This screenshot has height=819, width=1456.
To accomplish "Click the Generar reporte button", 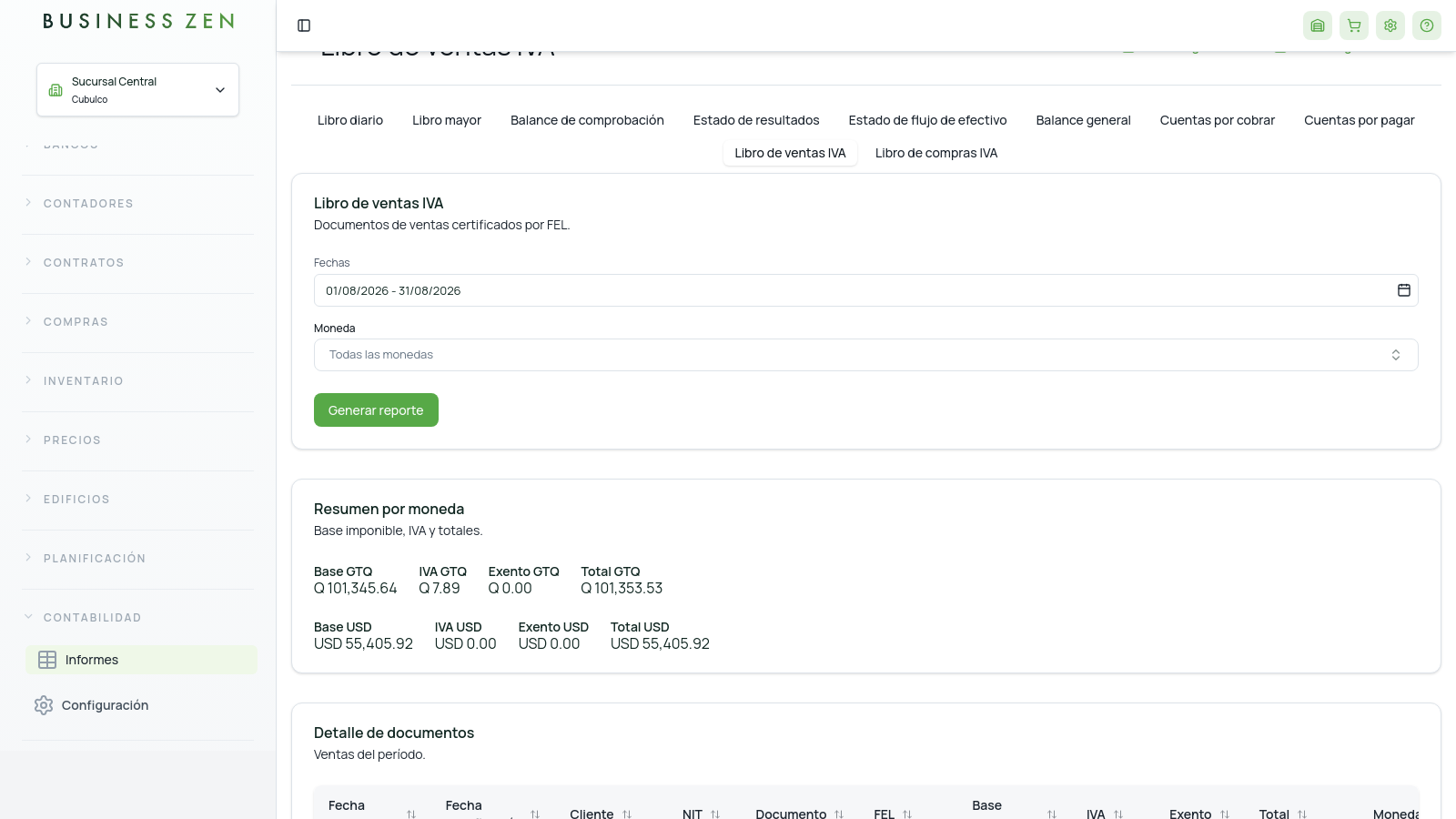I will [376, 410].
